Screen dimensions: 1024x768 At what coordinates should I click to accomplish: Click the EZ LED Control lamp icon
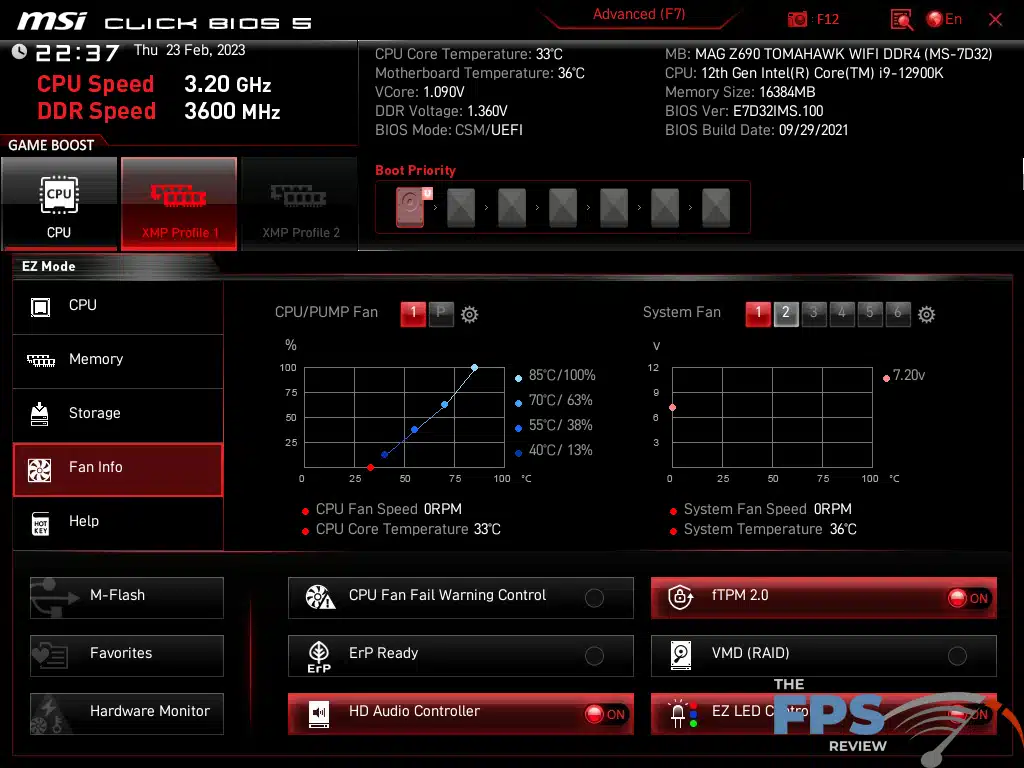pyautogui.click(x=682, y=714)
